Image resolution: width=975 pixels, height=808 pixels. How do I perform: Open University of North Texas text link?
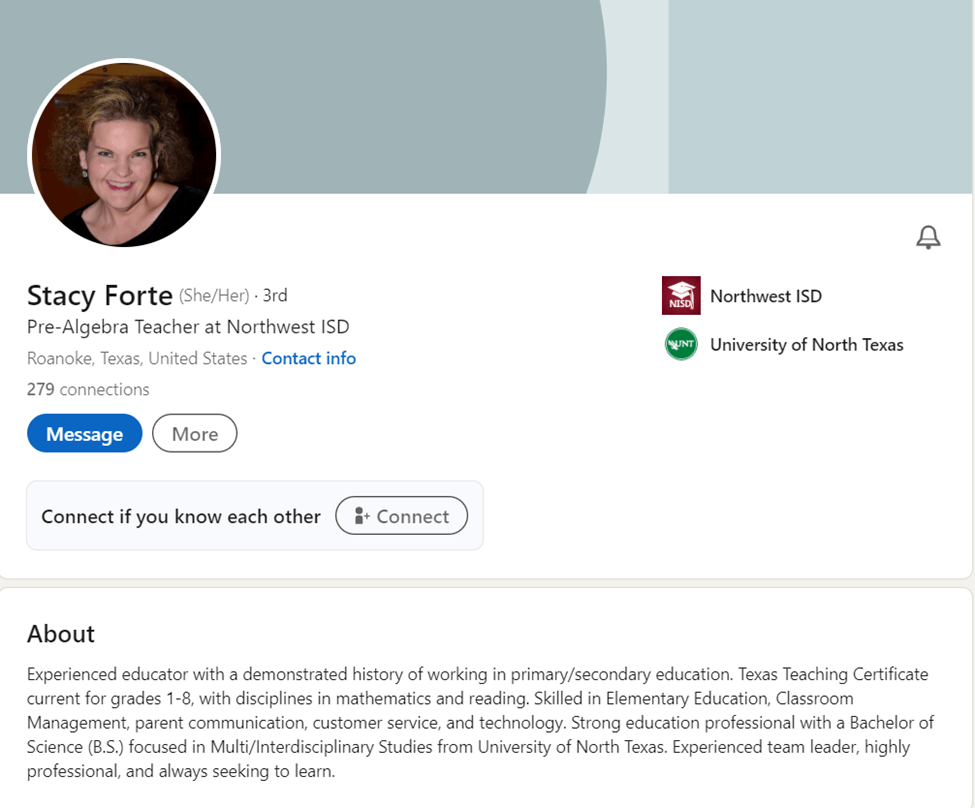806,345
